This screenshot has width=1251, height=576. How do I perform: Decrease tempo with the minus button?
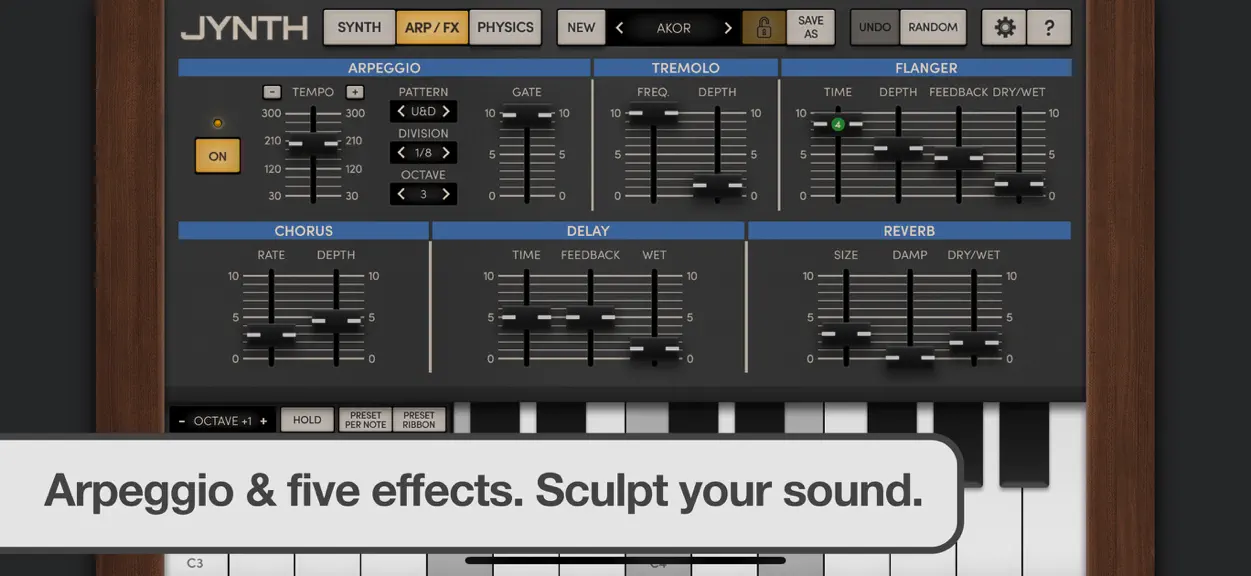coord(272,92)
